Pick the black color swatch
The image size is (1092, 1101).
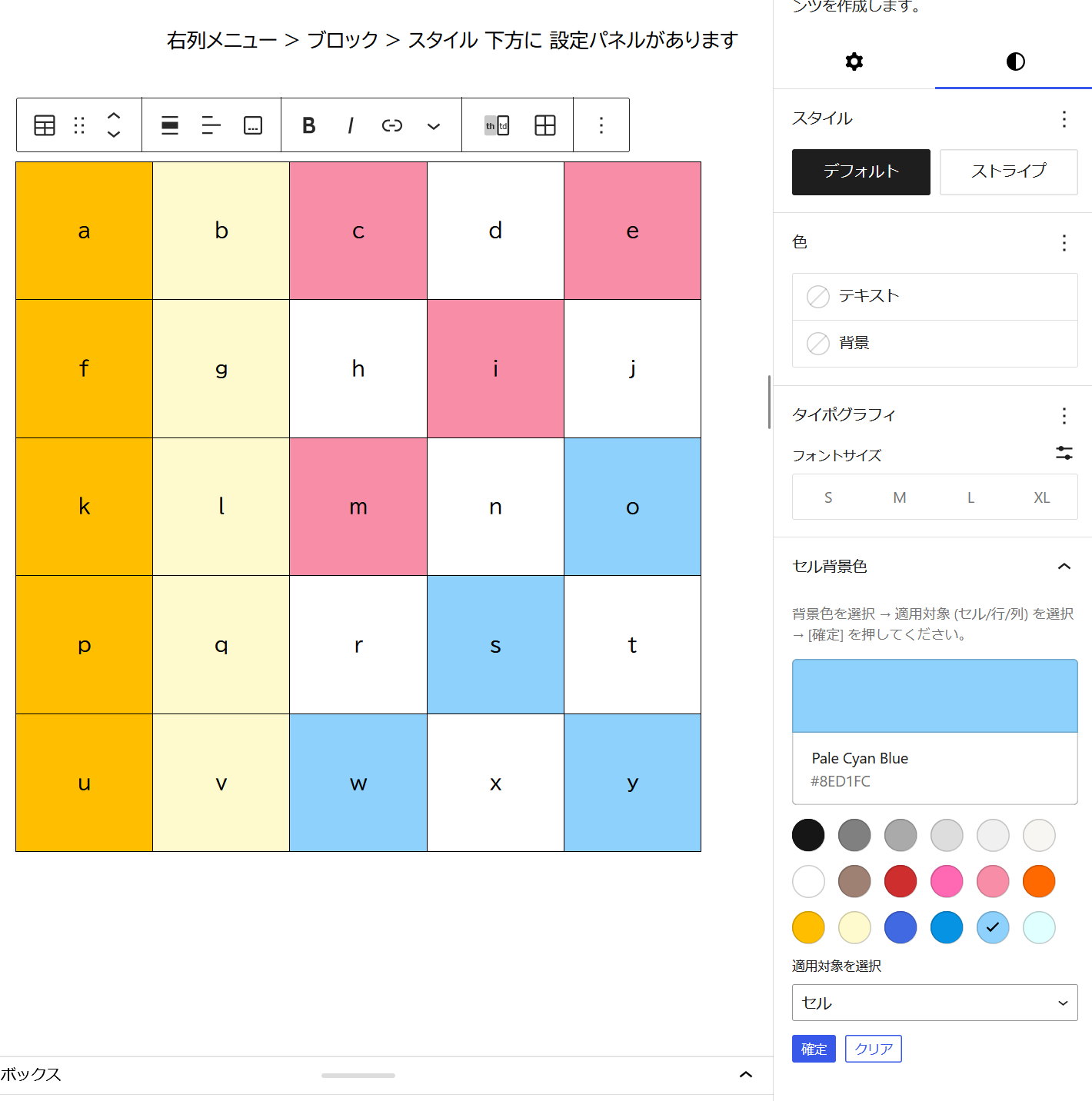[x=808, y=835]
